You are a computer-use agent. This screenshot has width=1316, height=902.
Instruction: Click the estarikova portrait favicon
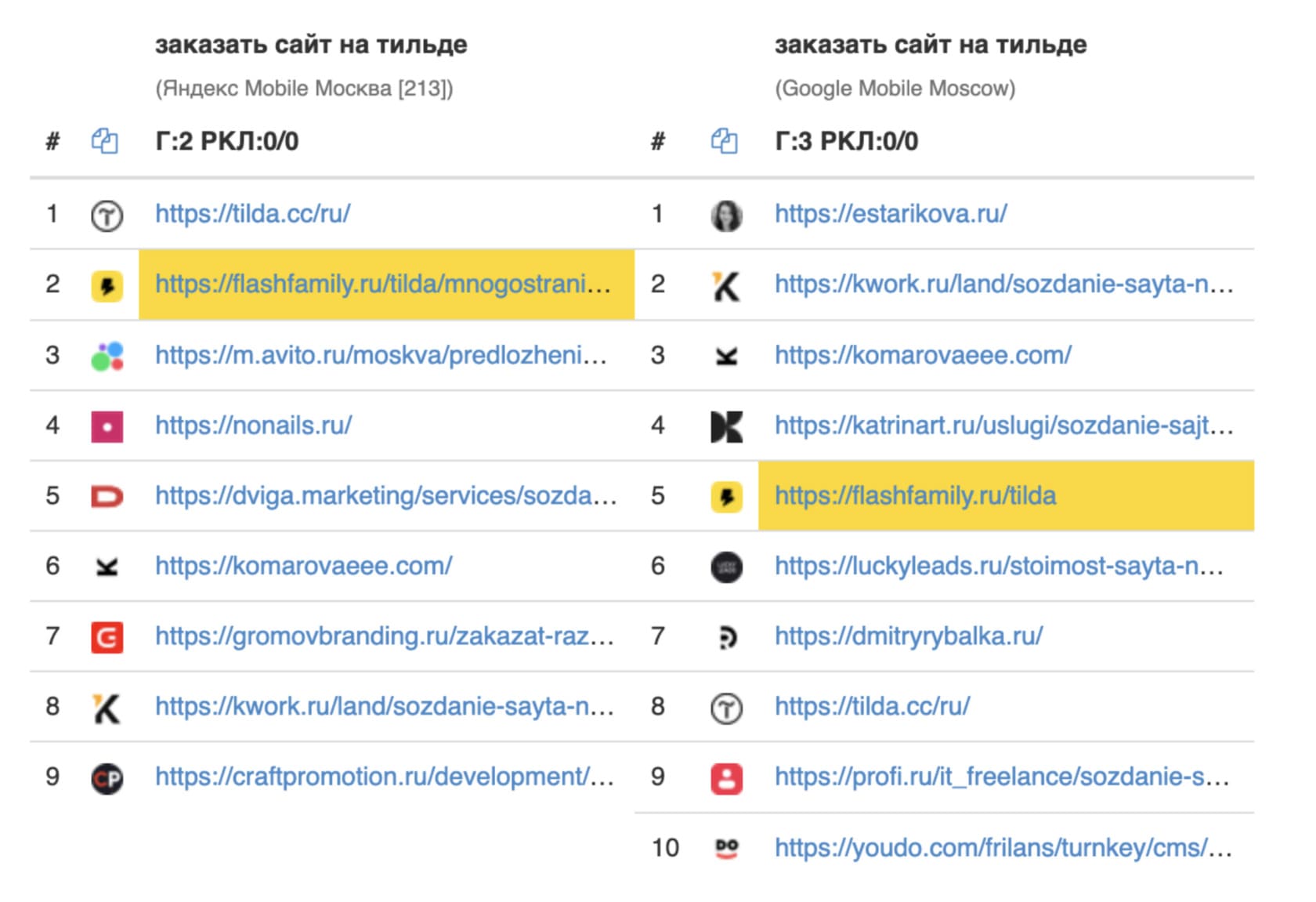tap(726, 216)
